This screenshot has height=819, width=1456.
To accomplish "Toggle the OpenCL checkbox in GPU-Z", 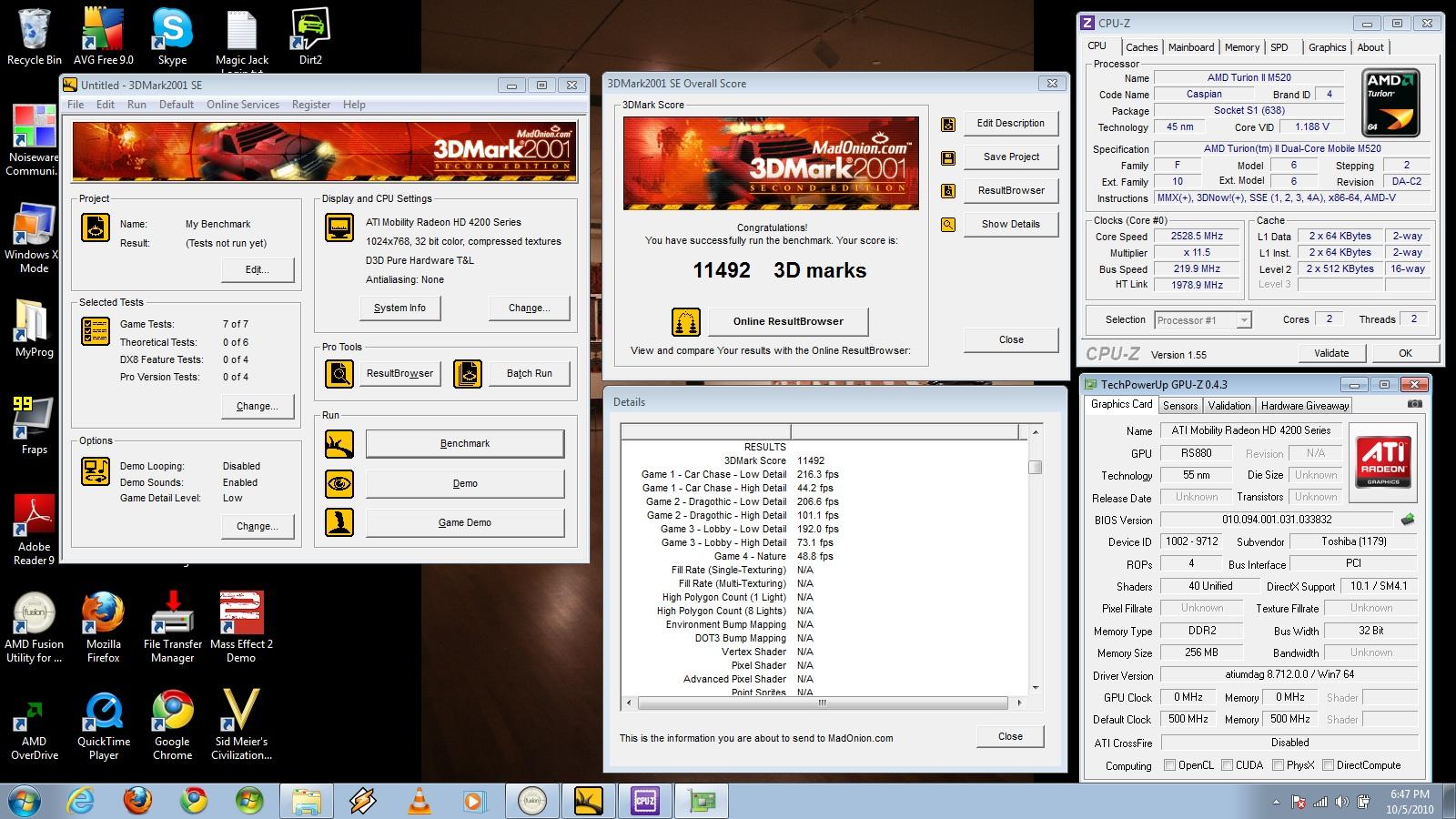I will click(x=1169, y=765).
